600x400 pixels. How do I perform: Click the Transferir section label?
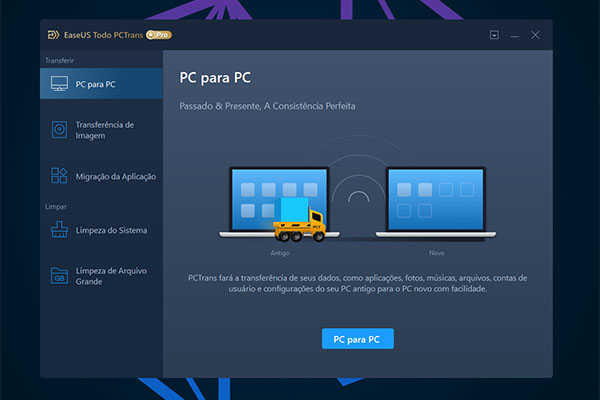[59, 60]
